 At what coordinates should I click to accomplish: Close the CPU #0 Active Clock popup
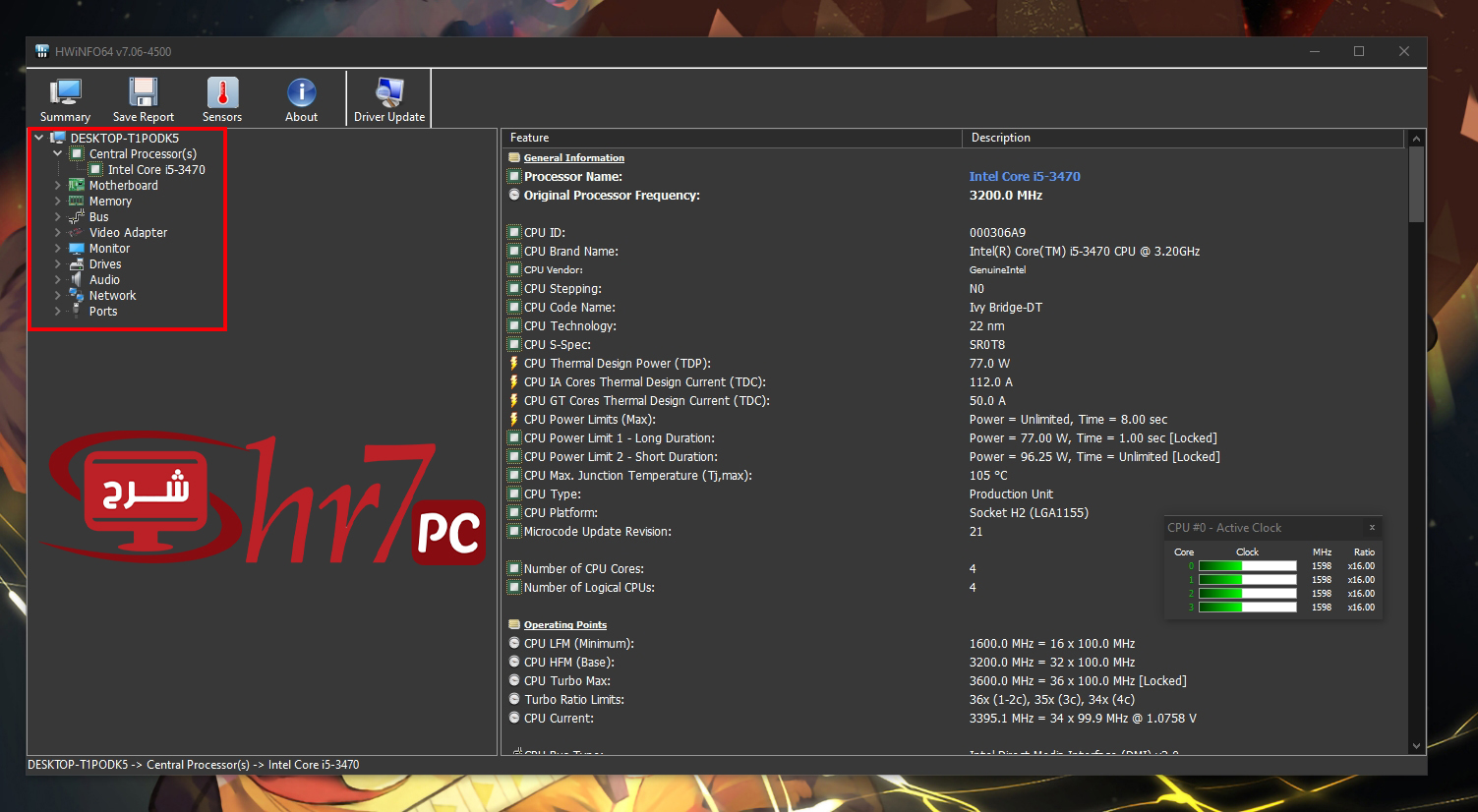point(1372,528)
